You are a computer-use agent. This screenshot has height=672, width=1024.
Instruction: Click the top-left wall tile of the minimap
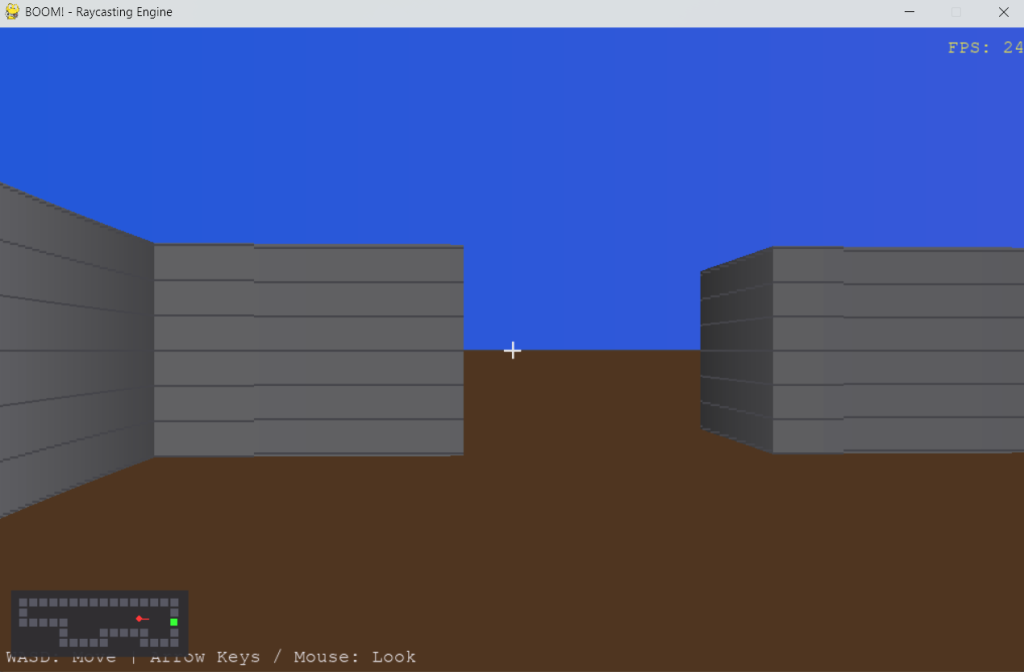(23, 603)
